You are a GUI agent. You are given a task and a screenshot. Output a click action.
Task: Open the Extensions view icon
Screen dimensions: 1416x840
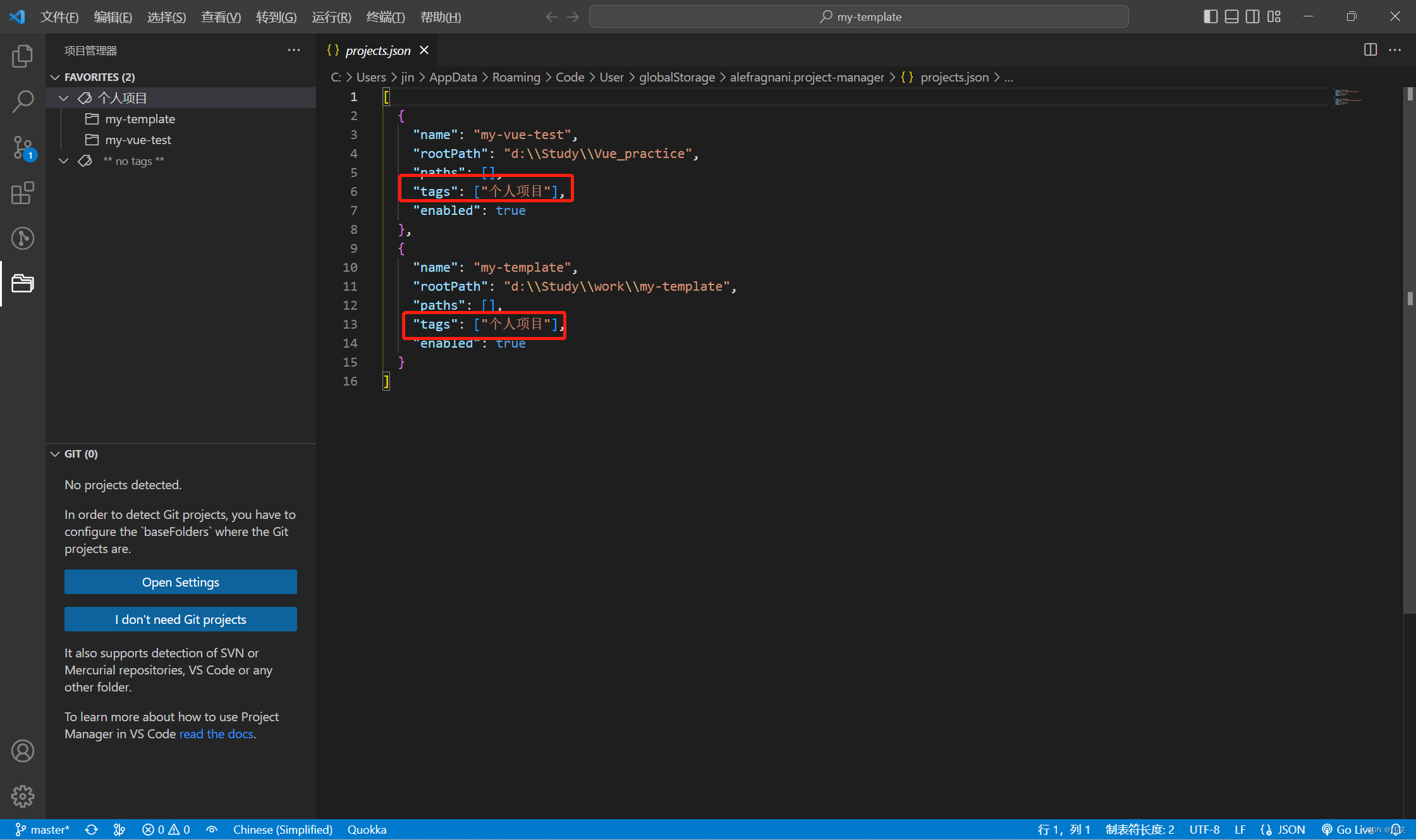(23, 193)
